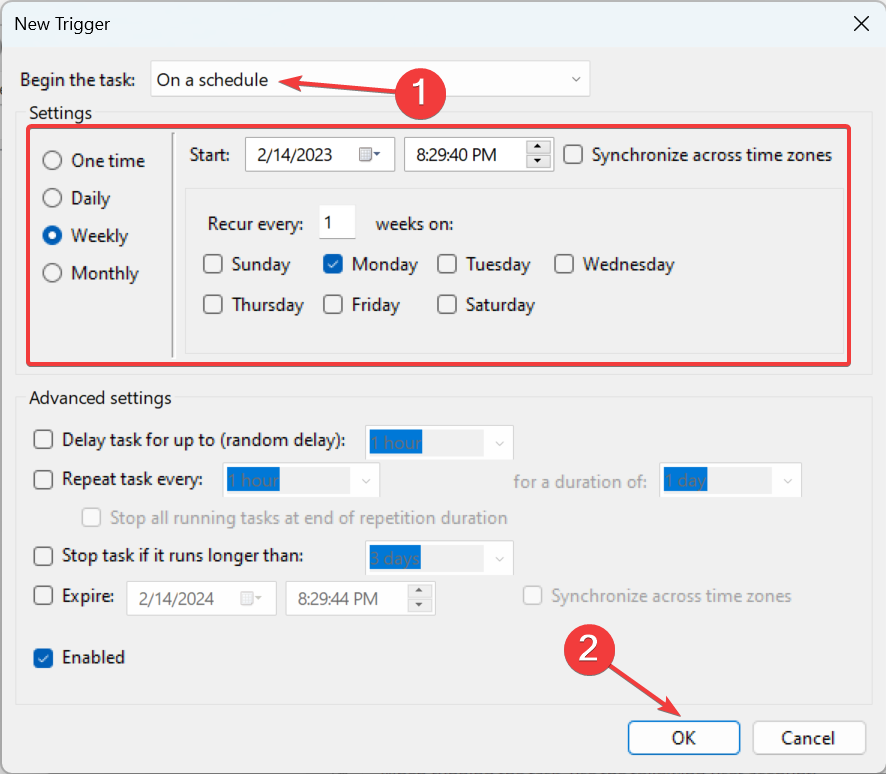Check the Repeat task every option
This screenshot has height=774, width=886.
[44, 479]
